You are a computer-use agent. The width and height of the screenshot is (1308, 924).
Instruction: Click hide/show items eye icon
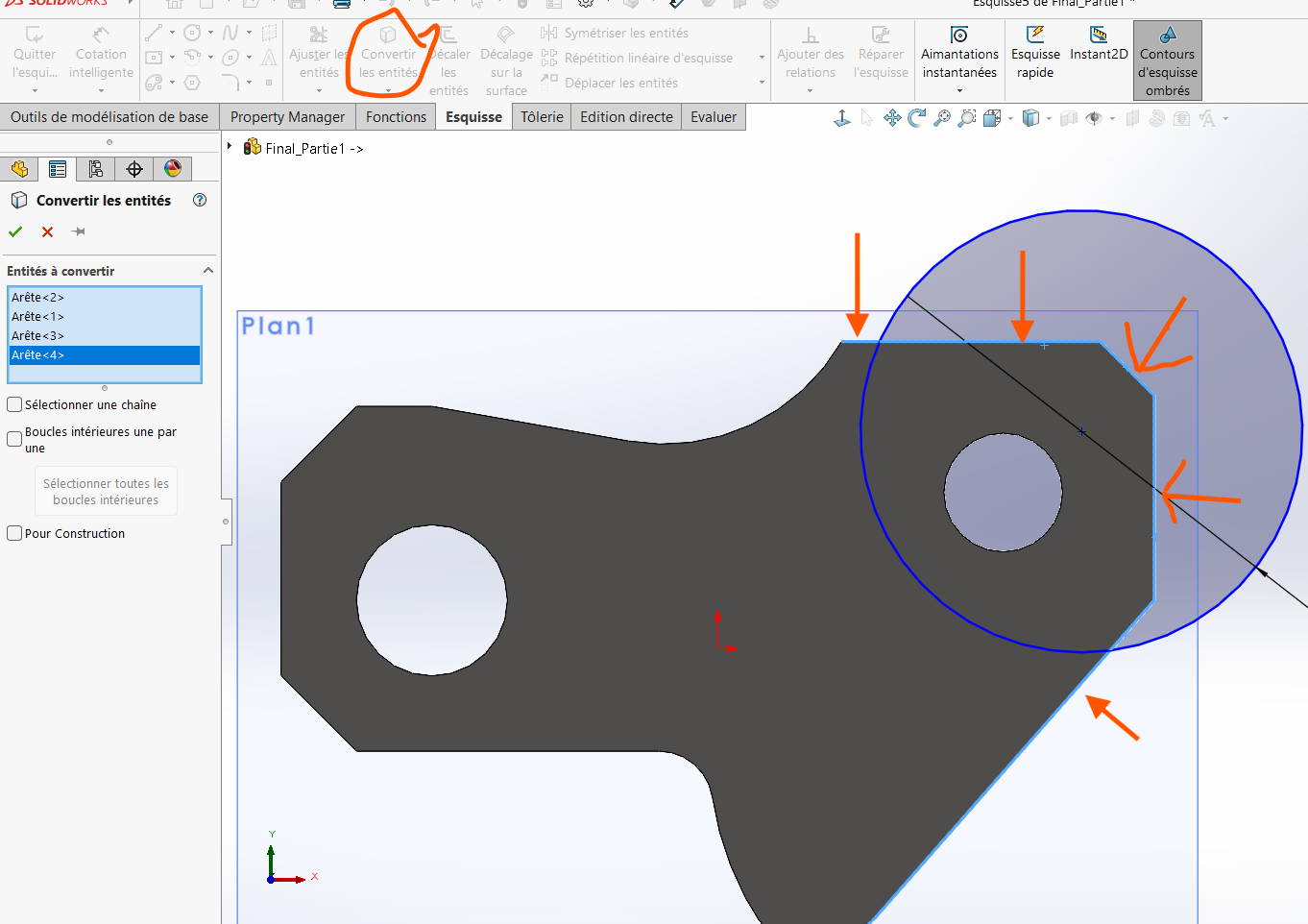[x=1094, y=118]
